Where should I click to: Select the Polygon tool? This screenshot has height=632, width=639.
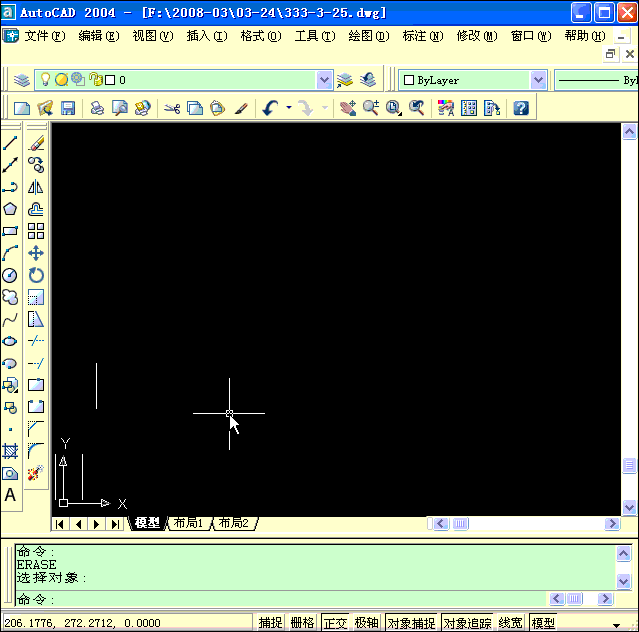[x=10, y=209]
